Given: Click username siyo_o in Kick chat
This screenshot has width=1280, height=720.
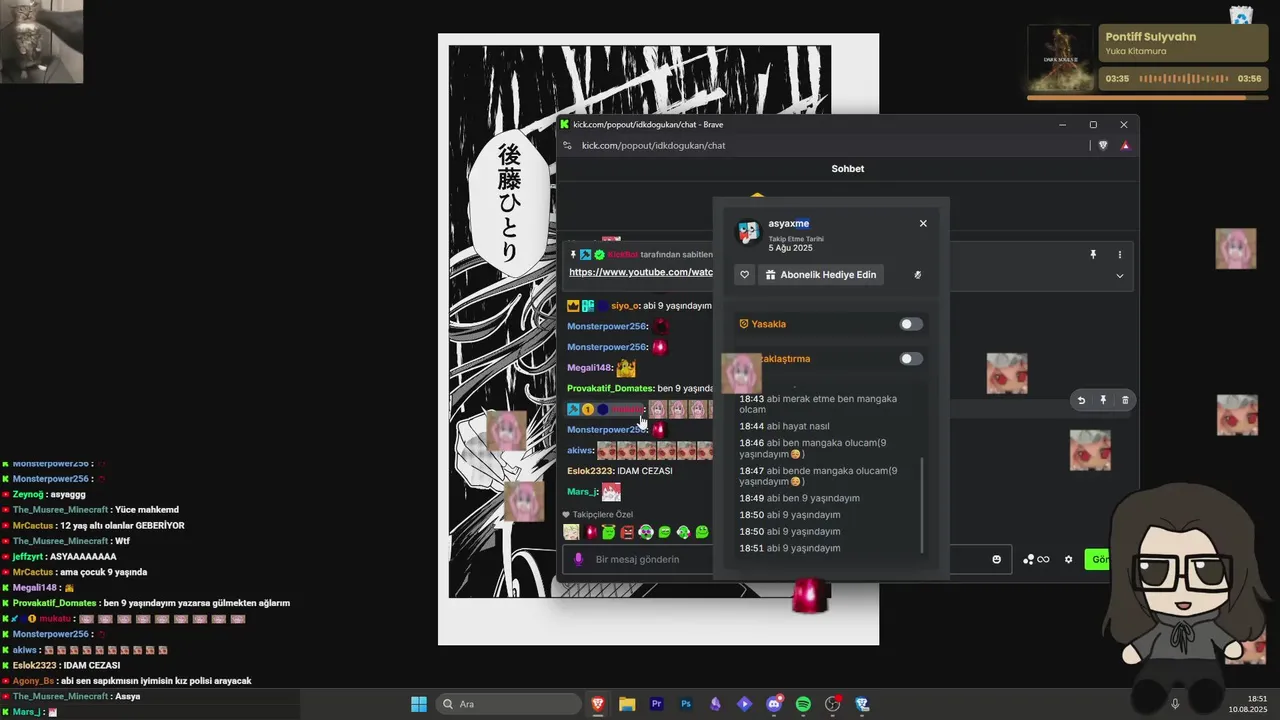Looking at the screenshot, I should 625,306.
